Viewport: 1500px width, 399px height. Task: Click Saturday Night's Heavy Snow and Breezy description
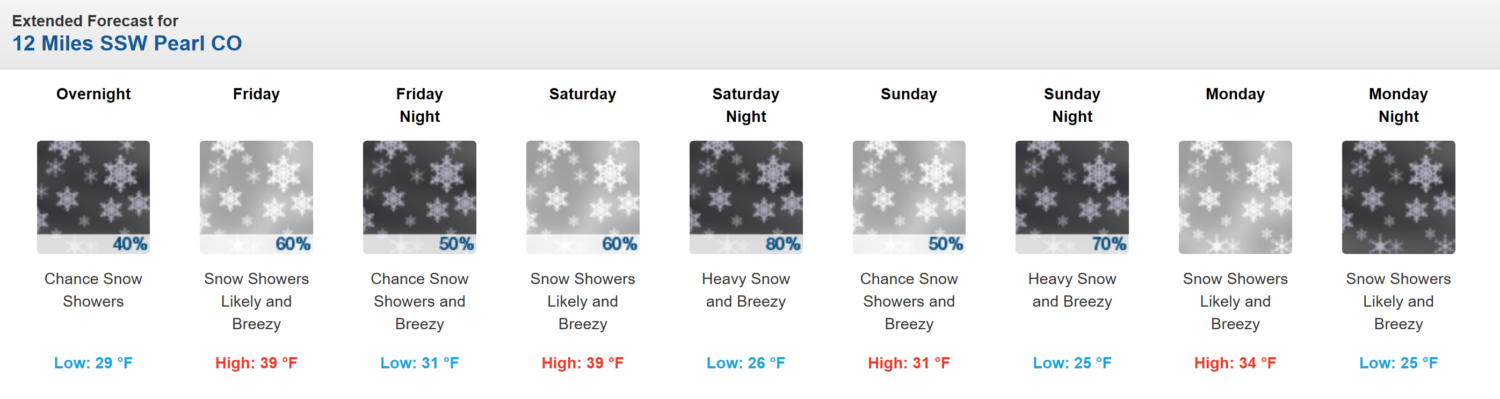[x=746, y=290]
